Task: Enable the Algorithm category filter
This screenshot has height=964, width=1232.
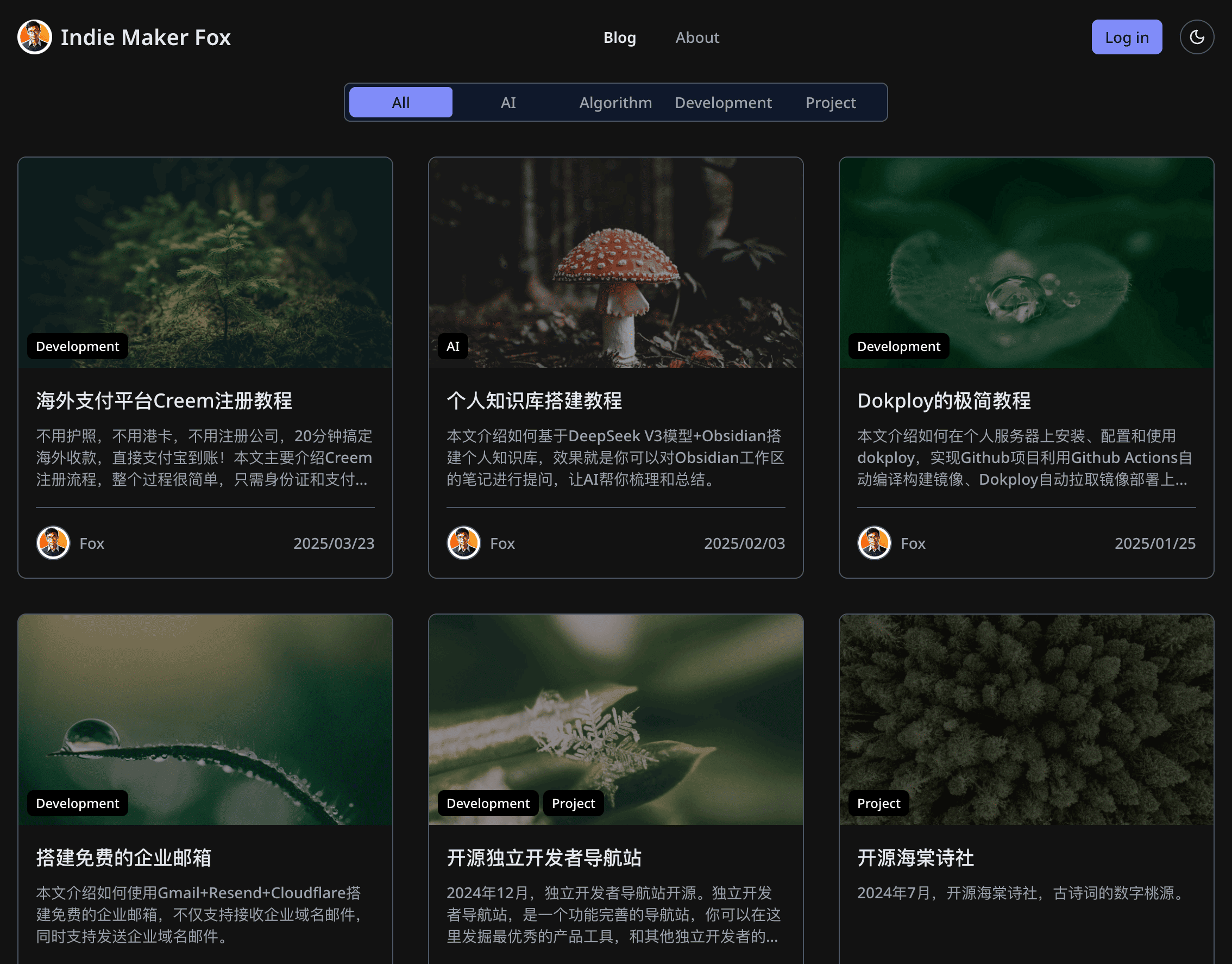Action: pos(615,102)
